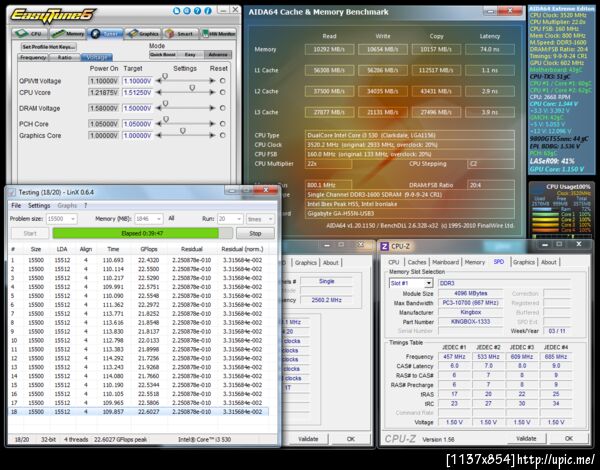Click the QPI/Vtt Voltage slider thumb
The height and width of the screenshot is (470, 600).
tap(165, 77)
